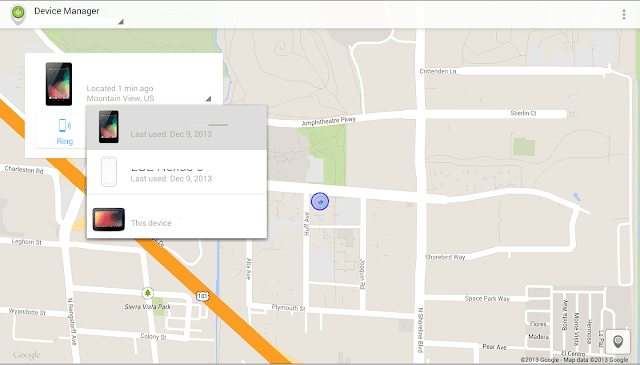Image resolution: width=640 pixels, height=365 pixels.
Task: Select the Nexus 7 tablet, last used Dec 9
Action: click(x=177, y=127)
